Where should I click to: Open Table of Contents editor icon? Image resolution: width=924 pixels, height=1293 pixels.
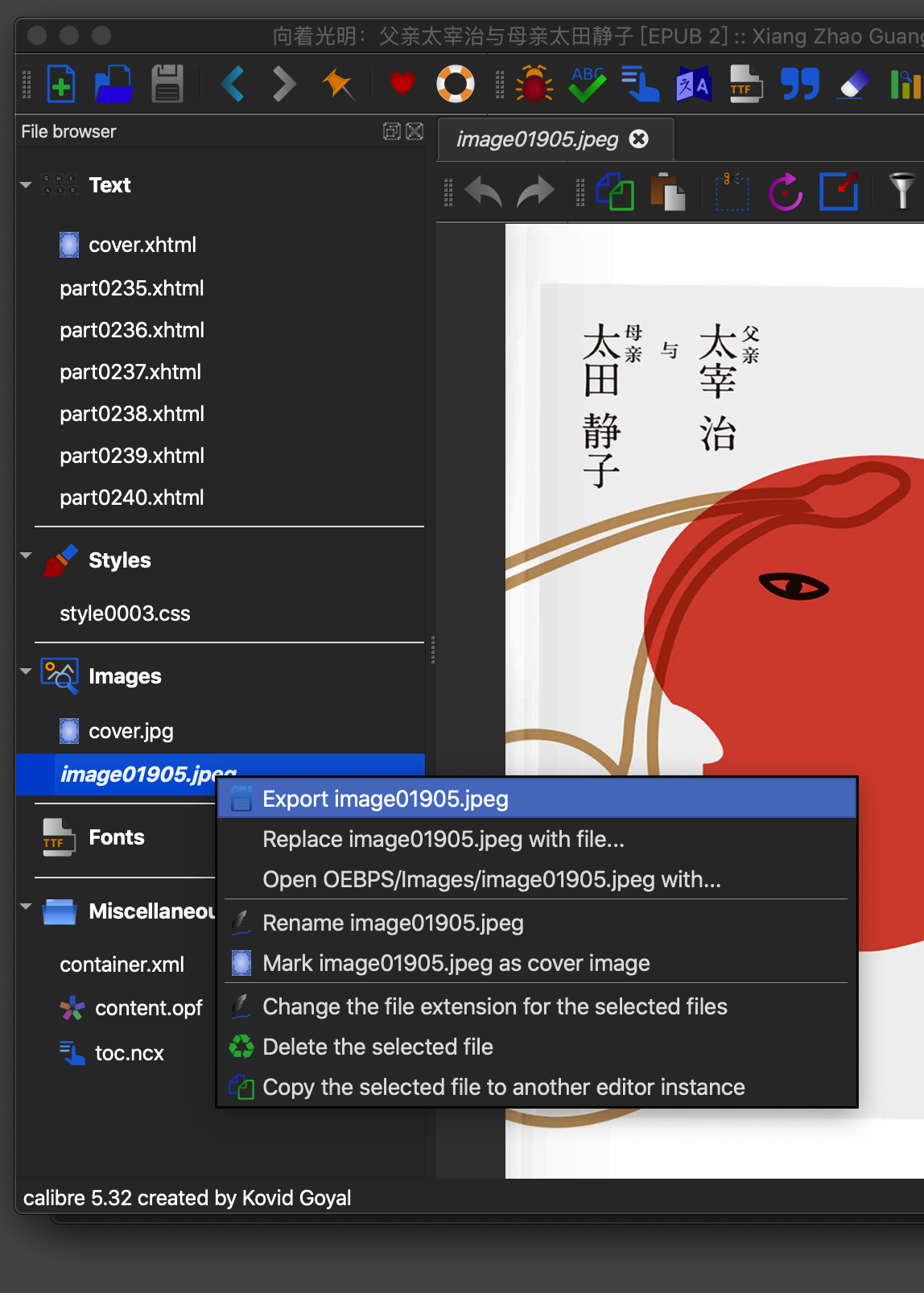(640, 84)
